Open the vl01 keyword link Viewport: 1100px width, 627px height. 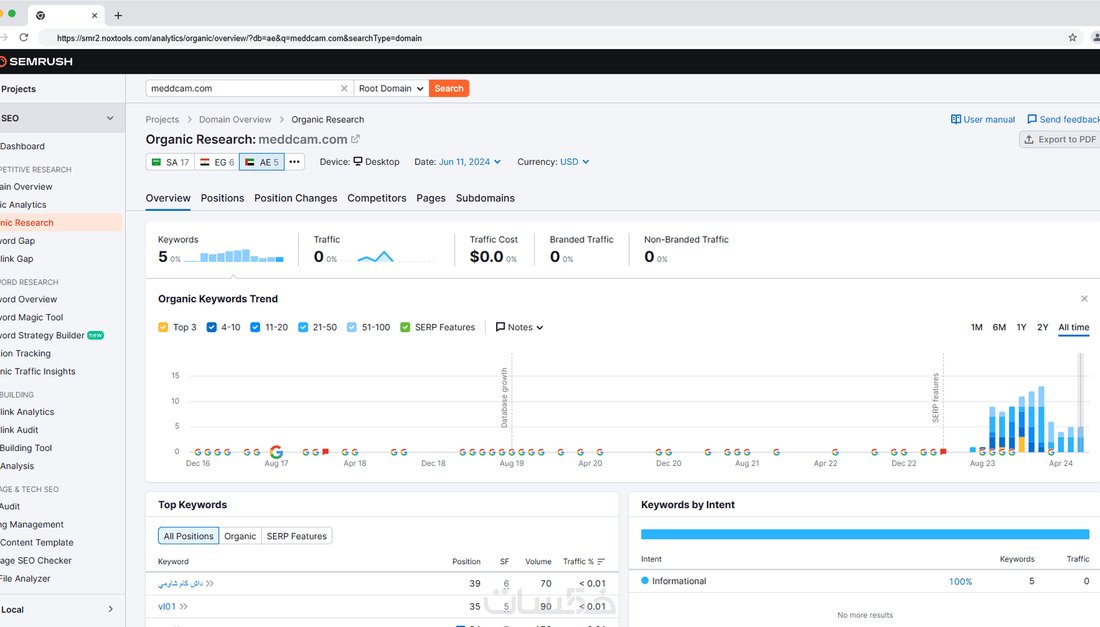click(x=167, y=607)
